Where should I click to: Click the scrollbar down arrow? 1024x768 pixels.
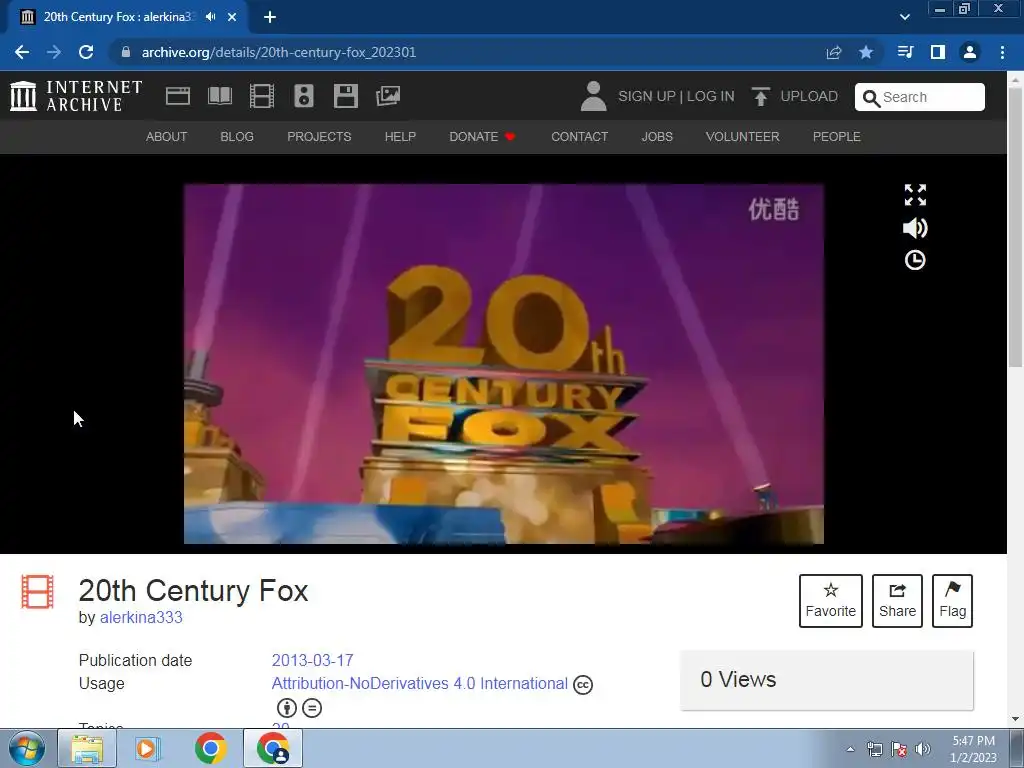1016,719
